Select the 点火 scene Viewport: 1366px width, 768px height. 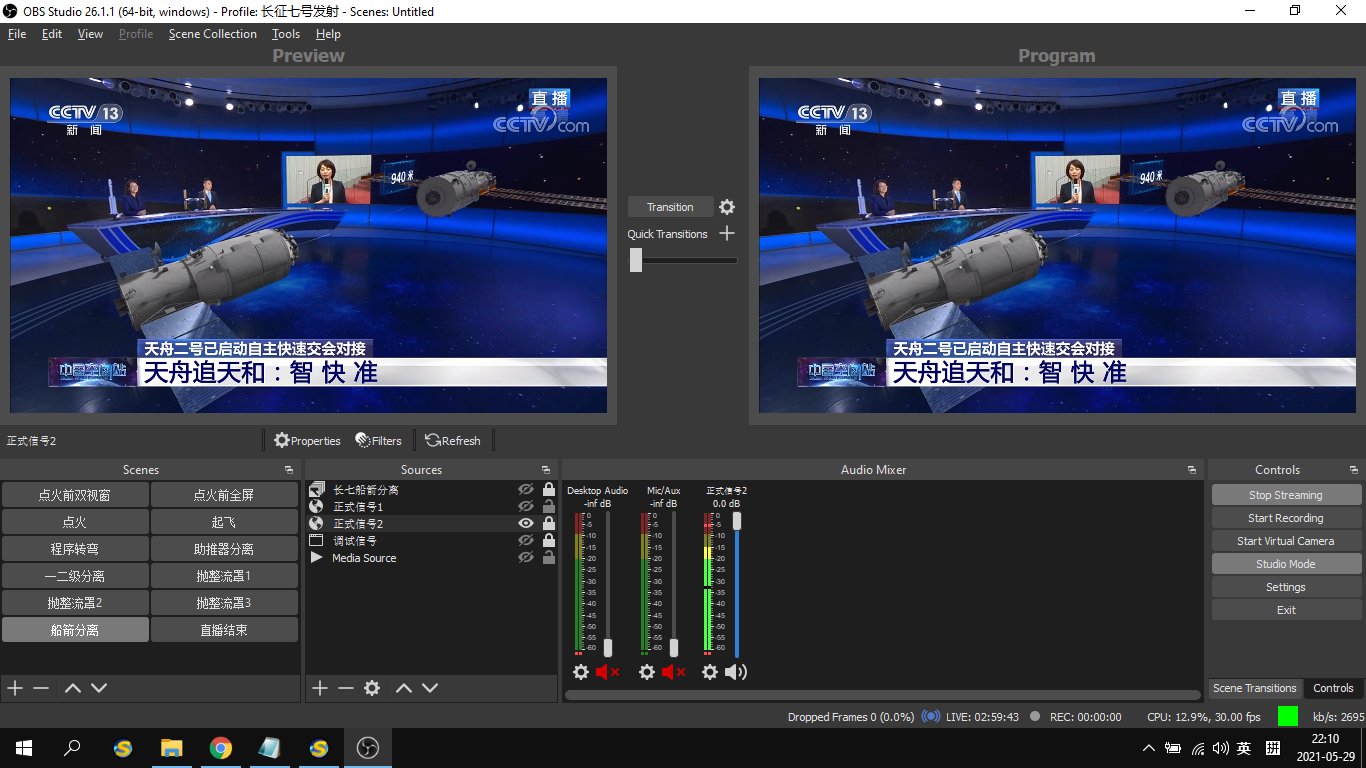click(x=75, y=522)
